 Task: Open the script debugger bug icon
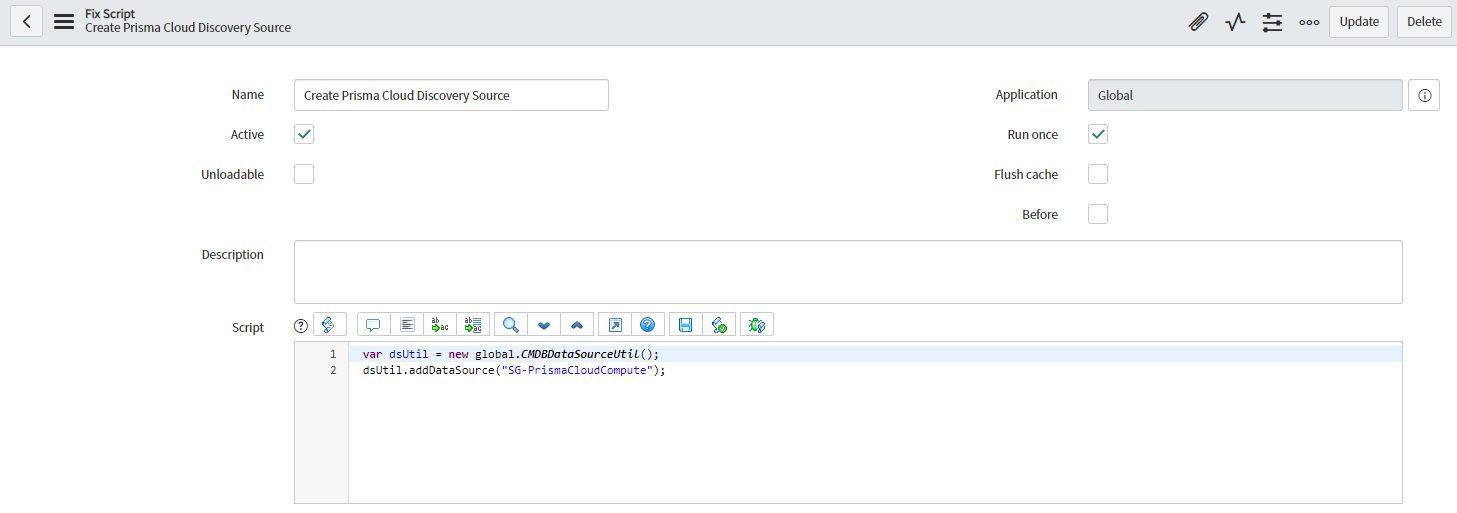(x=757, y=324)
